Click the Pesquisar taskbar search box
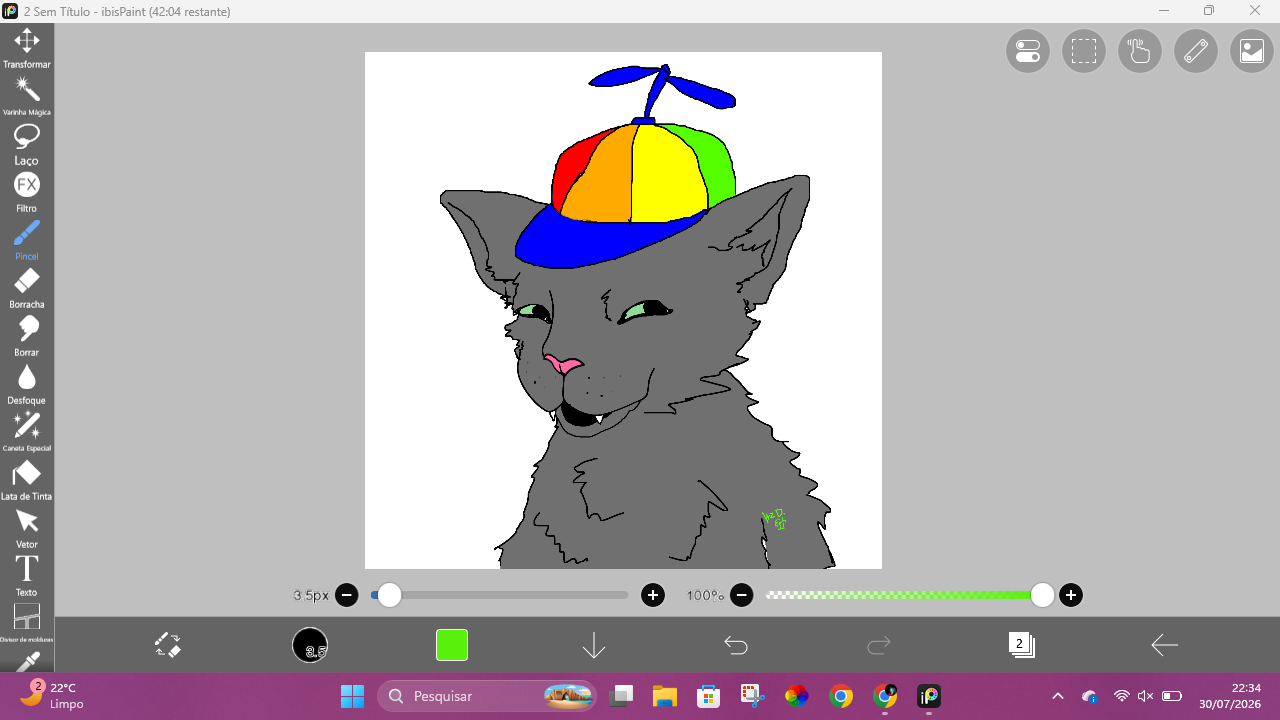The image size is (1280, 720). pos(486,696)
